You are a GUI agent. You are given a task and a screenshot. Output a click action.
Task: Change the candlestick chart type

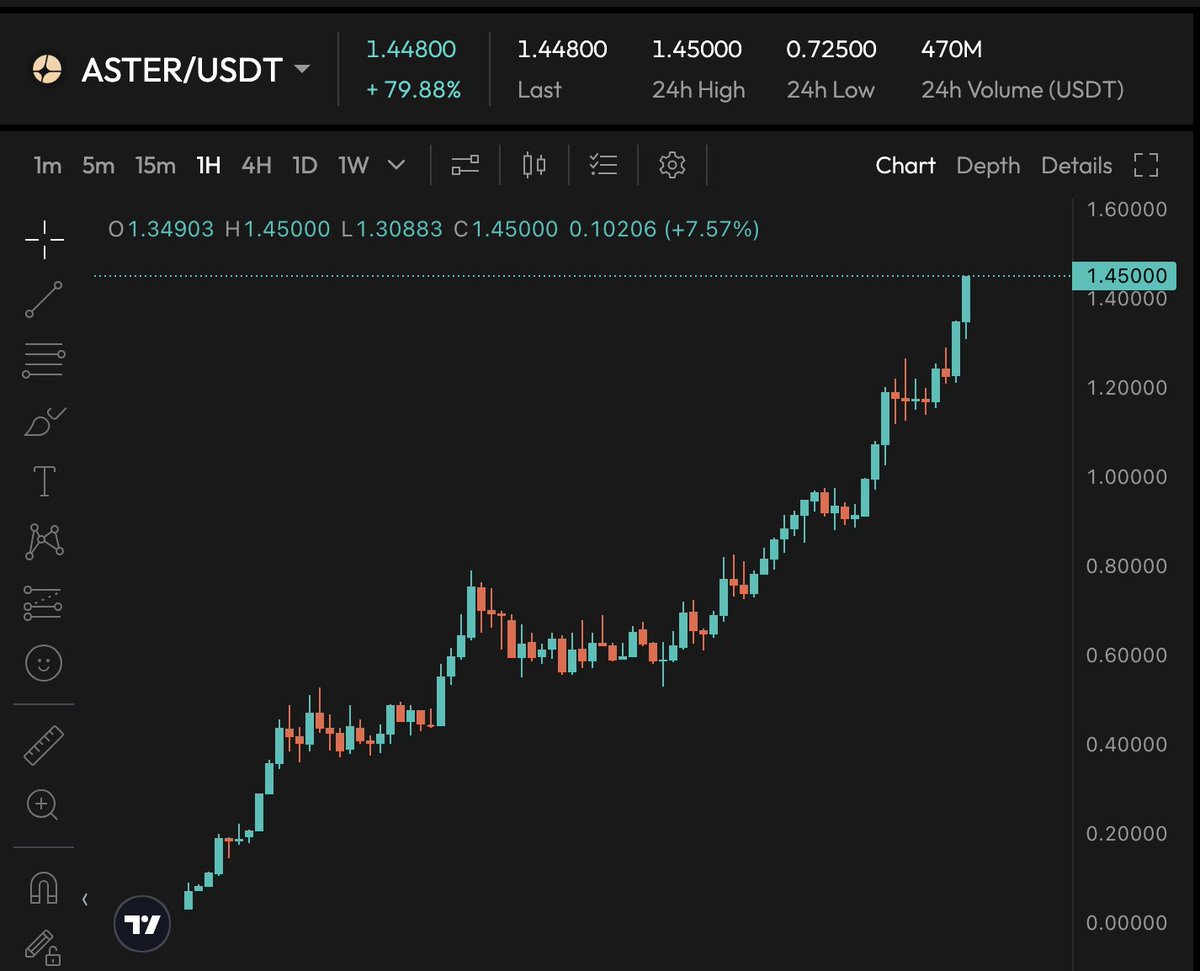[534, 165]
